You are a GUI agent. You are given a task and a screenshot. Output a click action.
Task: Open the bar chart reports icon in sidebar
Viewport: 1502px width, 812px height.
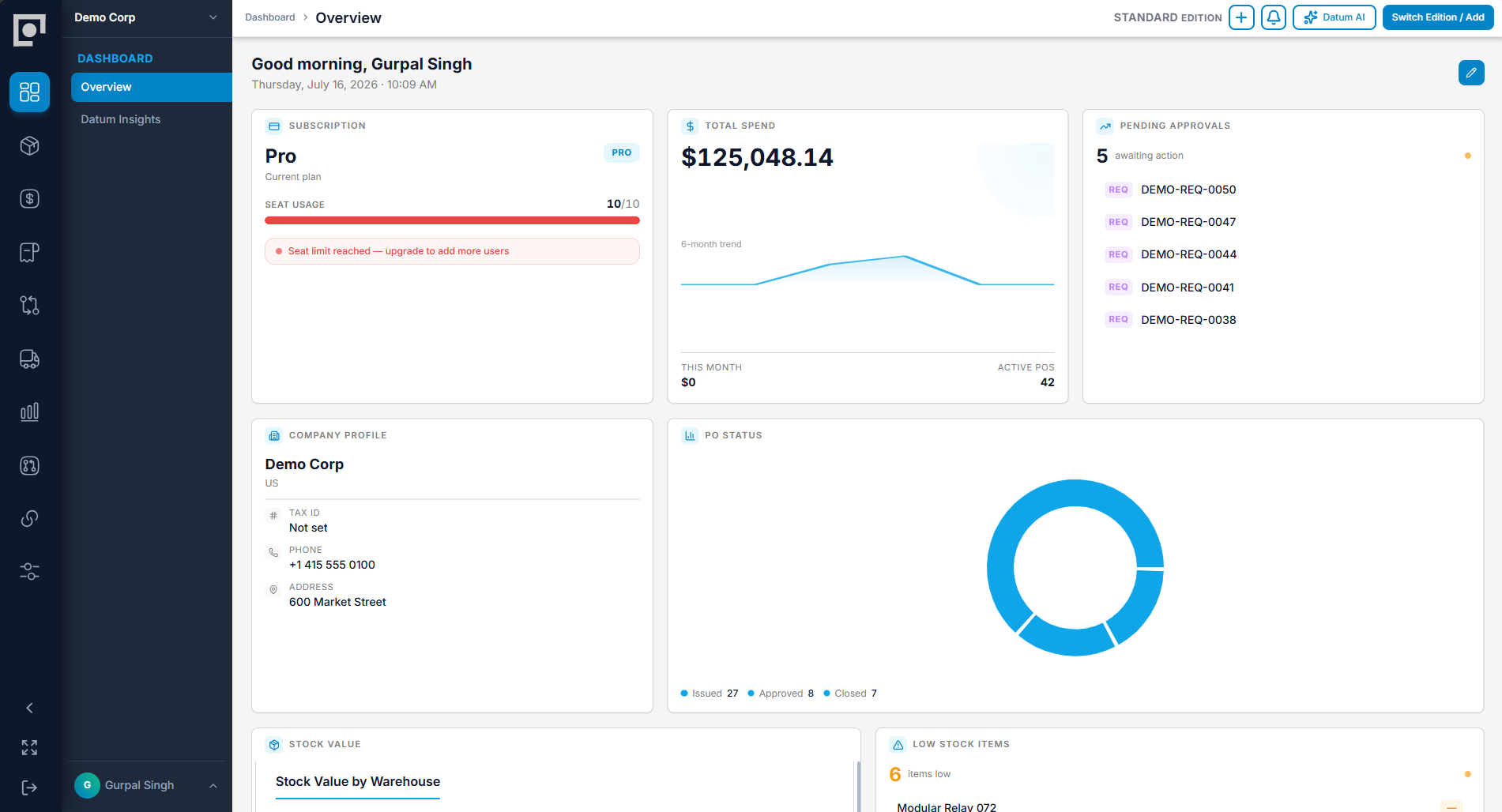point(30,412)
